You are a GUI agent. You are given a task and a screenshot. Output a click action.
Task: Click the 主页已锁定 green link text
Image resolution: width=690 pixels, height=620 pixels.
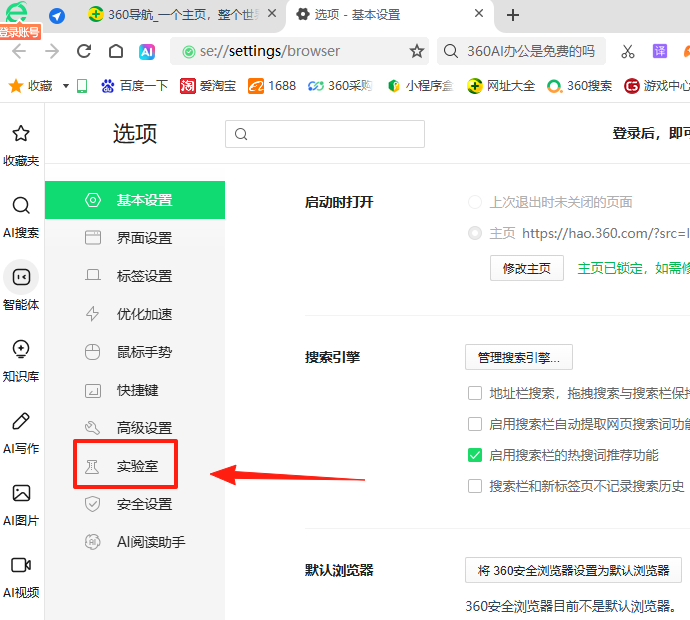click(x=633, y=268)
